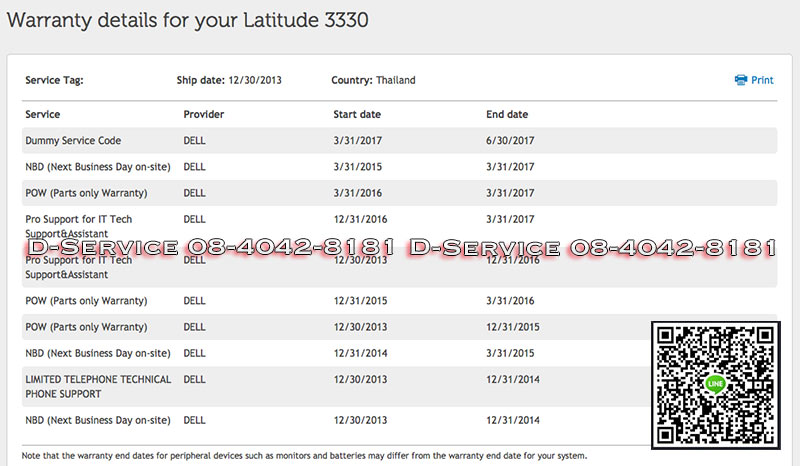Select end date 12/31/2015 in POW row
Image resolution: width=800 pixels, height=466 pixels.
pyautogui.click(x=512, y=327)
